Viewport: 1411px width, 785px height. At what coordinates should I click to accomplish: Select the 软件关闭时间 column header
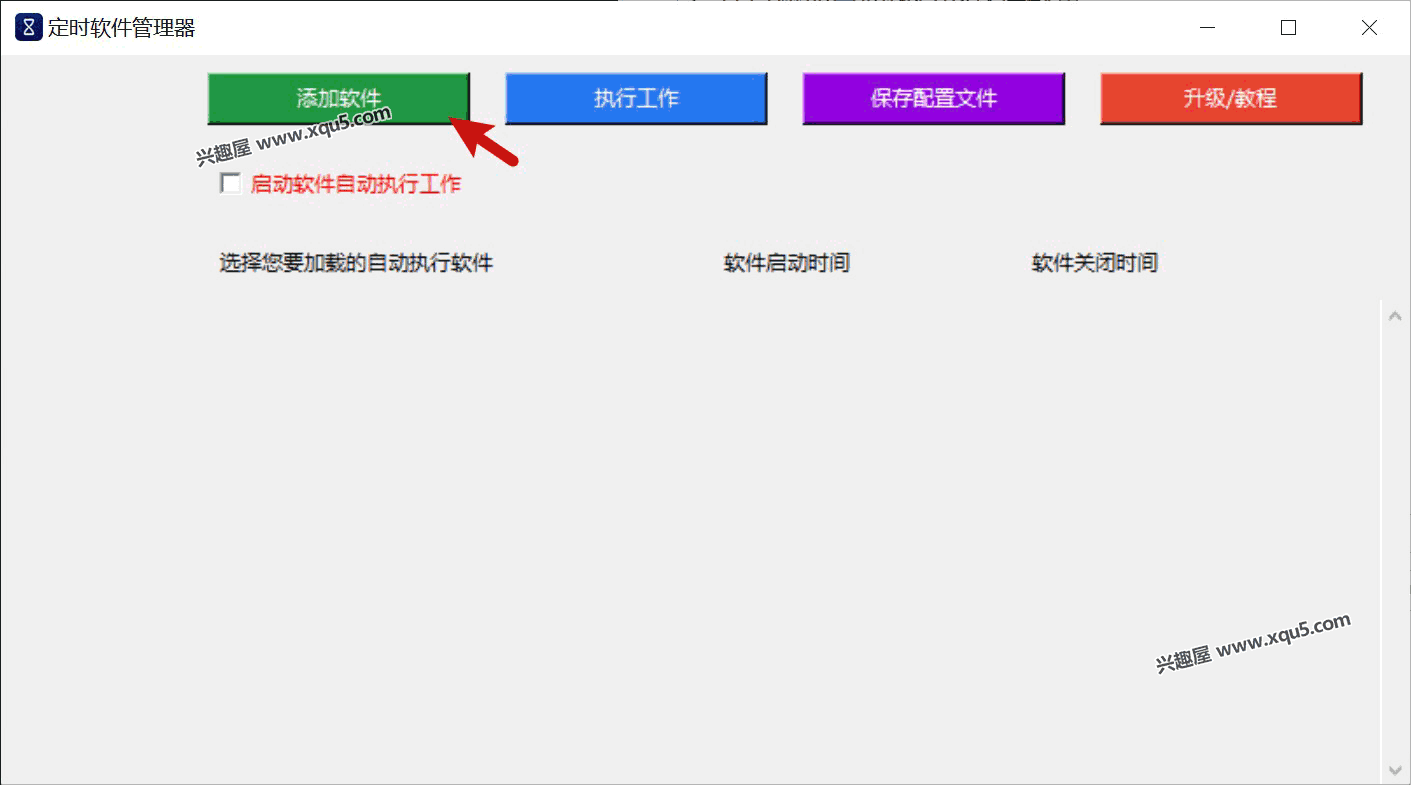(x=1094, y=263)
